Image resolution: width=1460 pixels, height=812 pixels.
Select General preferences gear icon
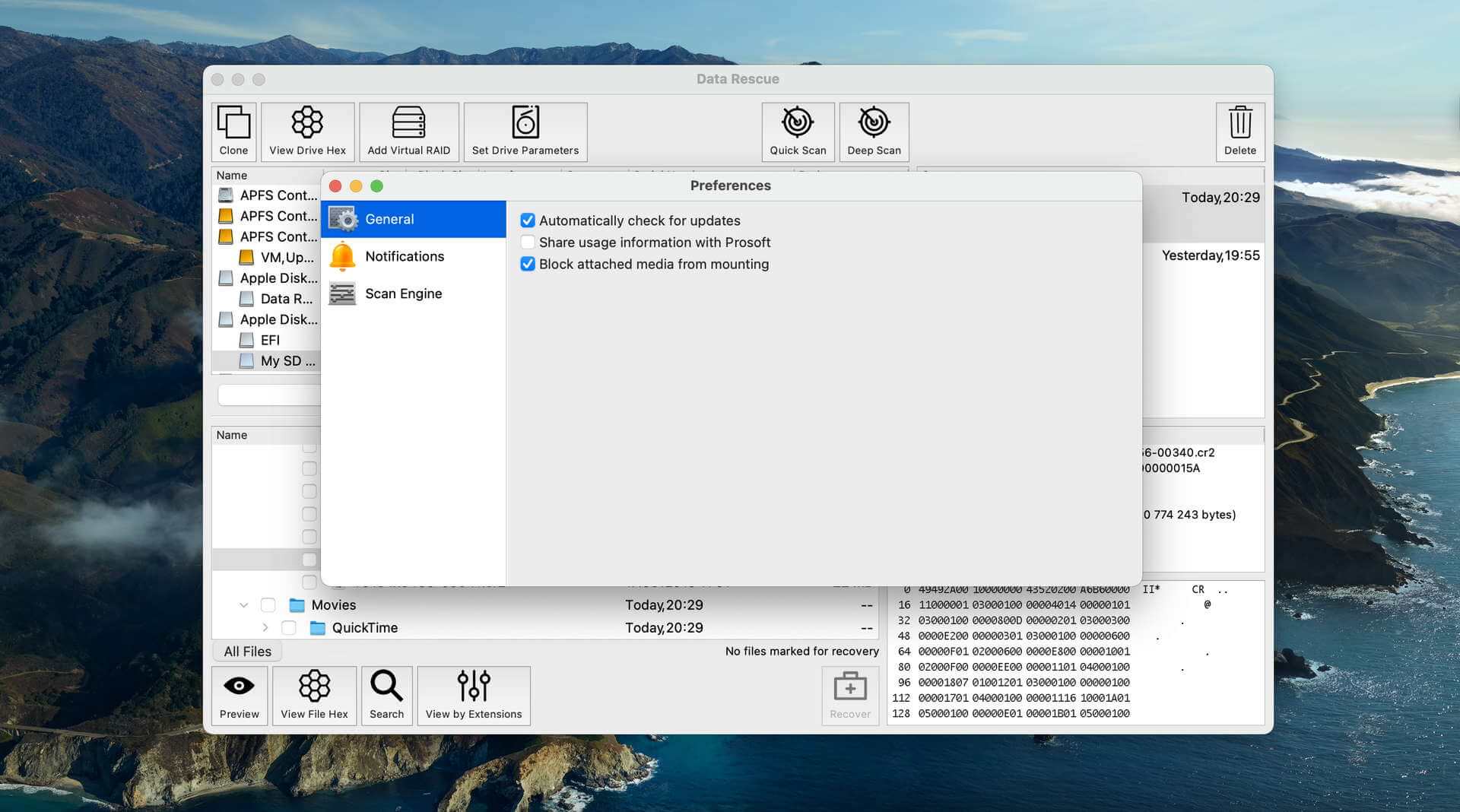click(343, 219)
